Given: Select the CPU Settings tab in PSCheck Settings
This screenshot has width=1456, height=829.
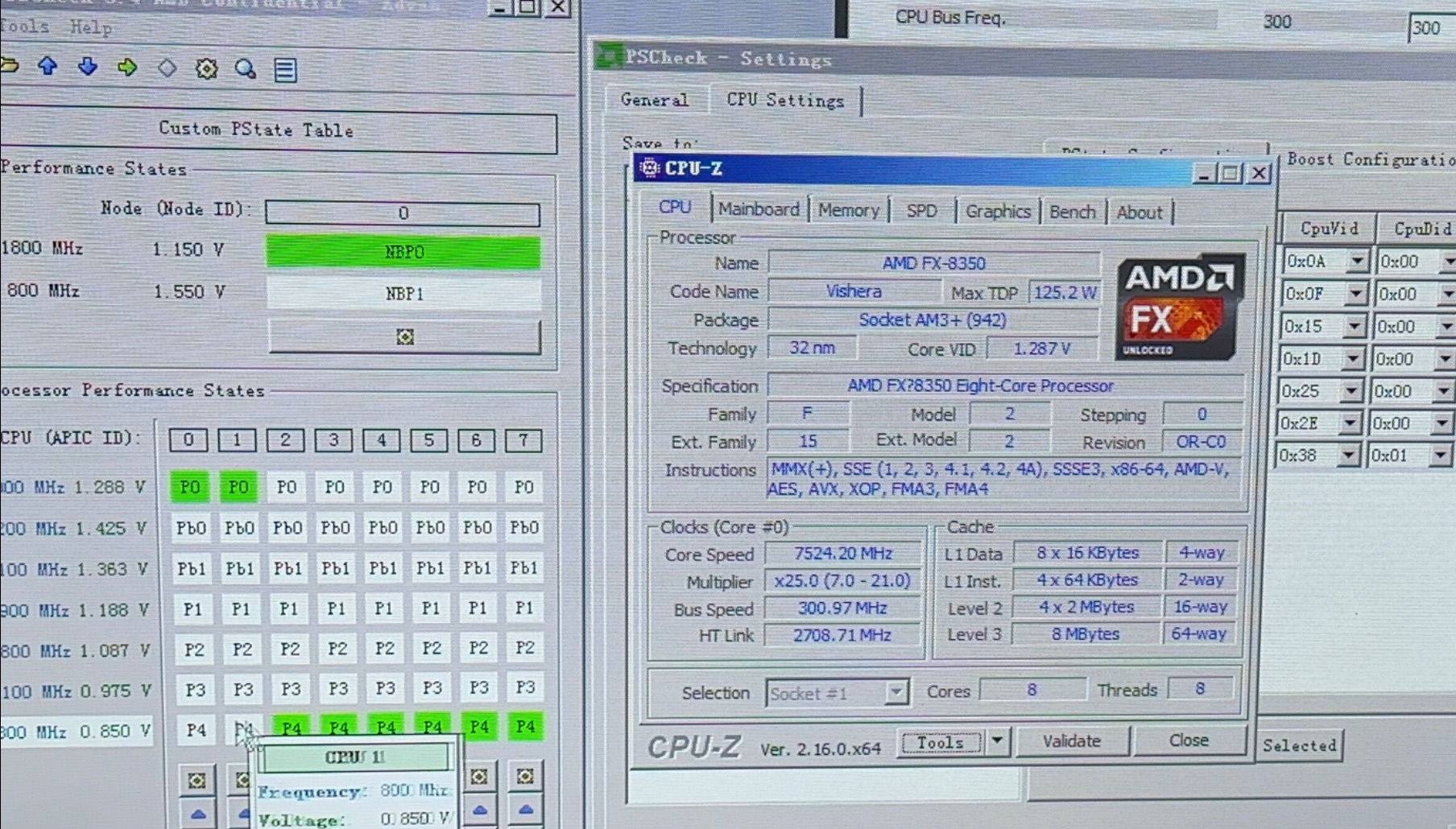Looking at the screenshot, I should tap(785, 101).
